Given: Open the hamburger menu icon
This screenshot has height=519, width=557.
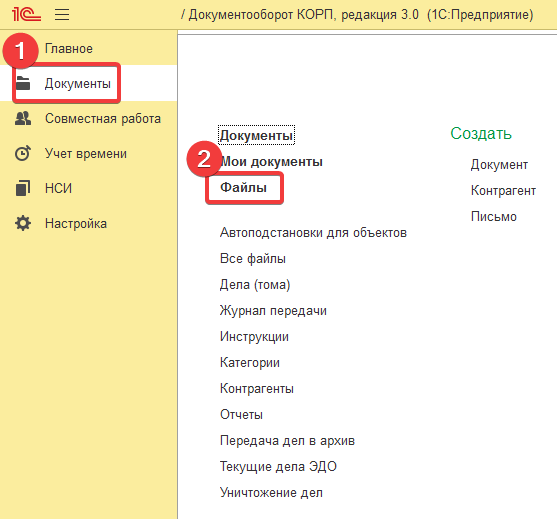Looking at the screenshot, I should click(x=62, y=14).
